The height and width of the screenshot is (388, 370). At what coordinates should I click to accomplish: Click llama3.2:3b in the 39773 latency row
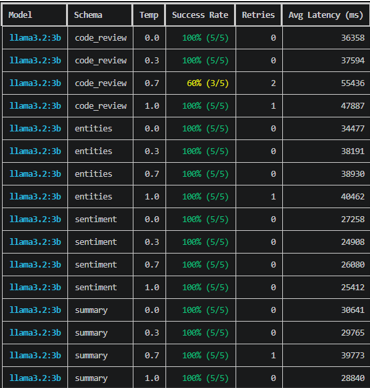pos(35,355)
